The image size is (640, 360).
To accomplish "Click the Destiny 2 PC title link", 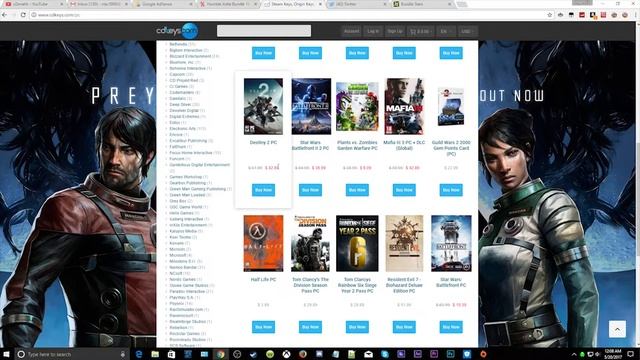I will tap(263, 142).
